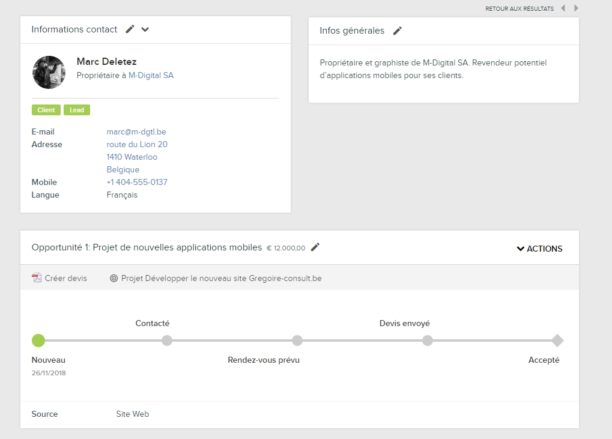Click the marc@m-dgtl.be email link
Image resolution: width=612 pixels, height=439 pixels.
[x=136, y=131]
